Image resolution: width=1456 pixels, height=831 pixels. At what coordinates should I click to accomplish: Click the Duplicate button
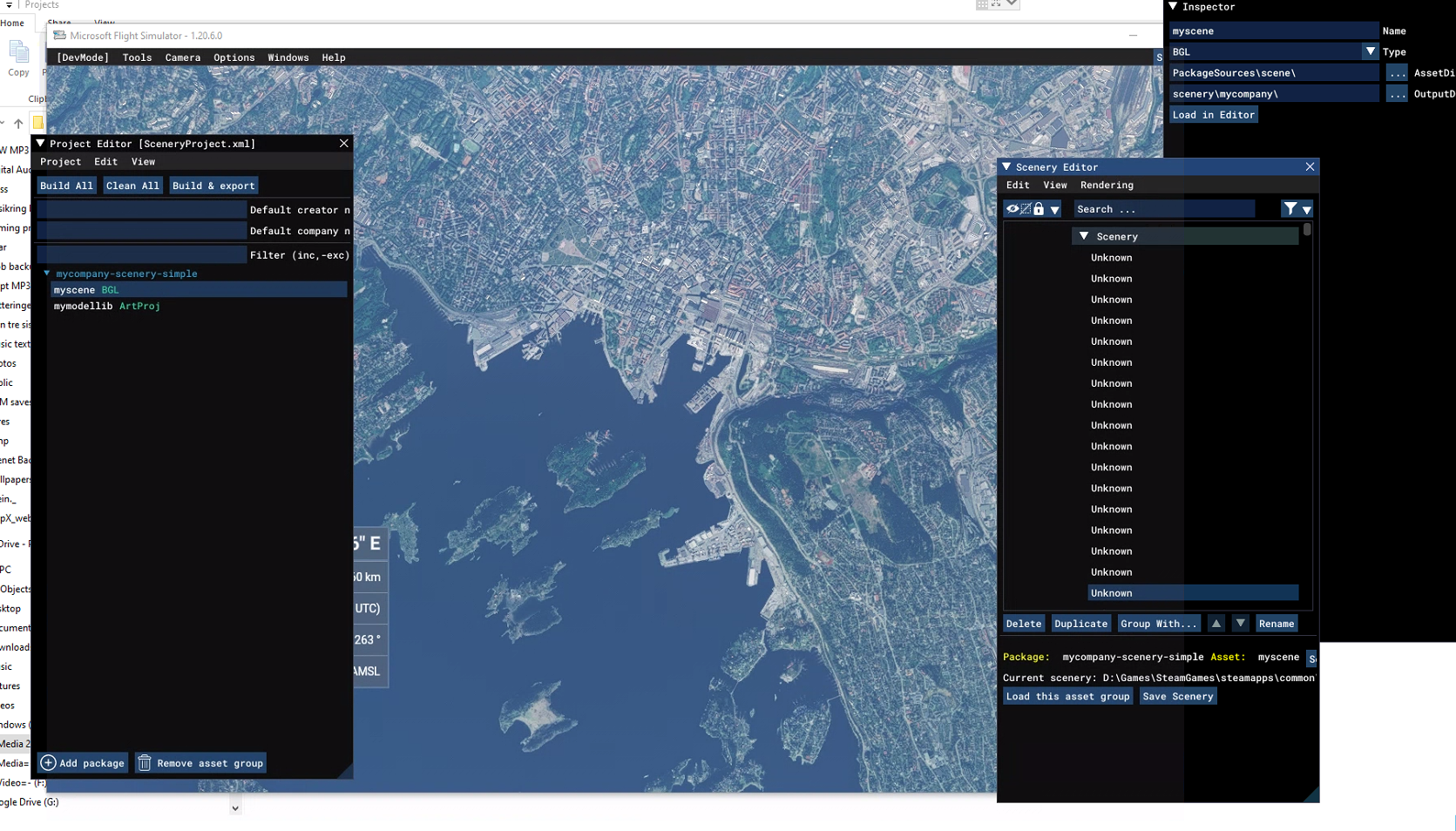pyautogui.click(x=1080, y=624)
